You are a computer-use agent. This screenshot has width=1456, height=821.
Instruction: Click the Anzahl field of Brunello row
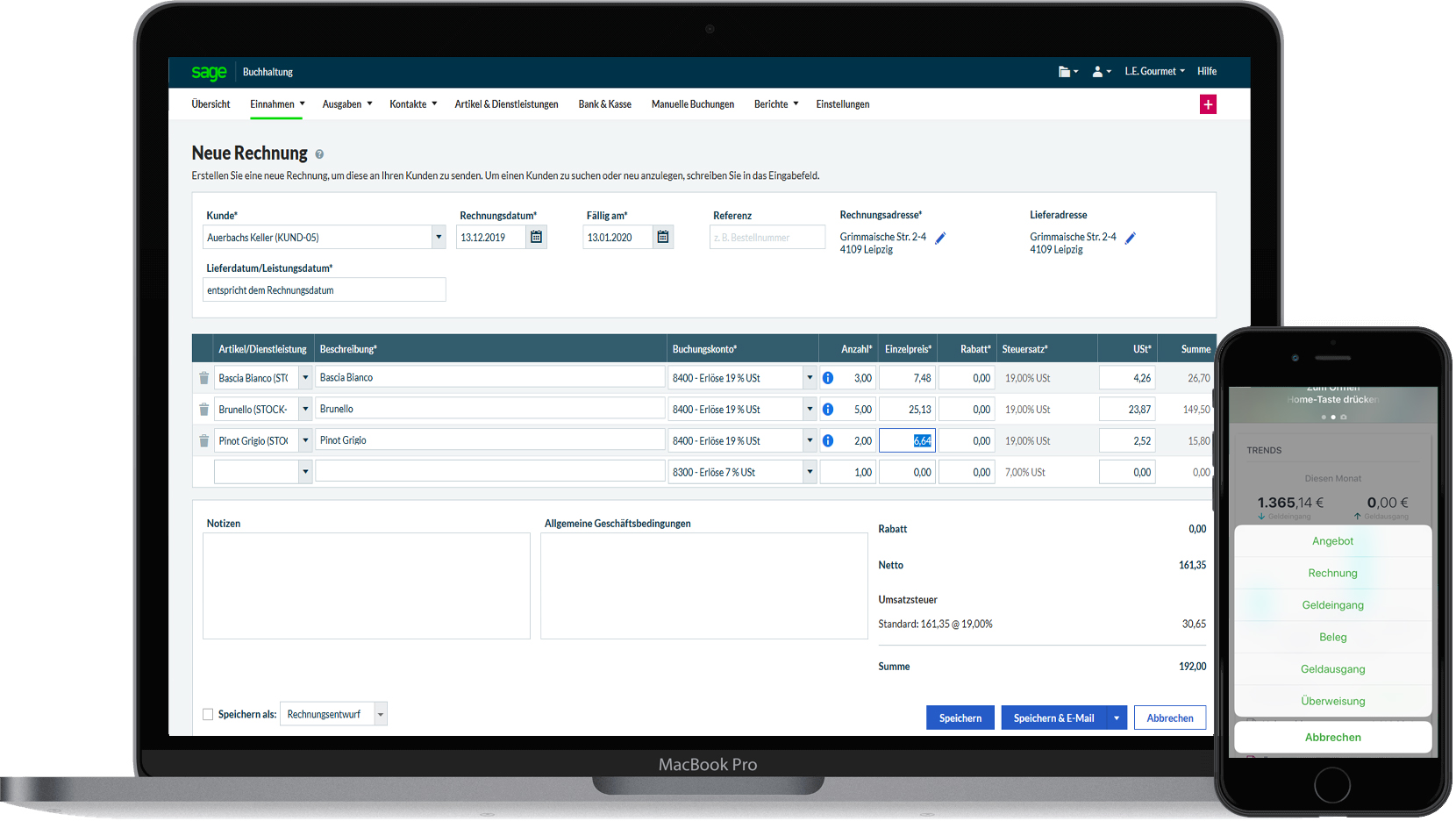(848, 410)
